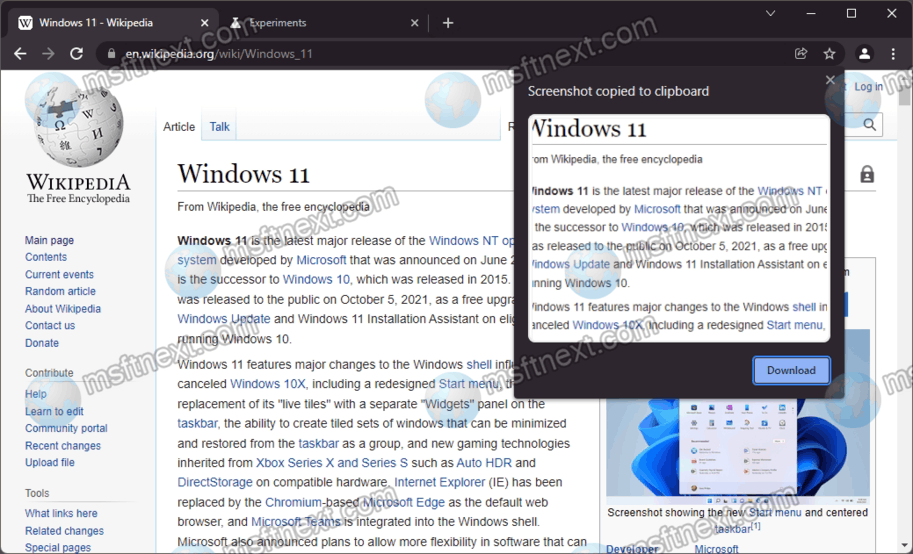Click the page protection padlock icon
Screen dimensions: 913x554
(x=867, y=174)
